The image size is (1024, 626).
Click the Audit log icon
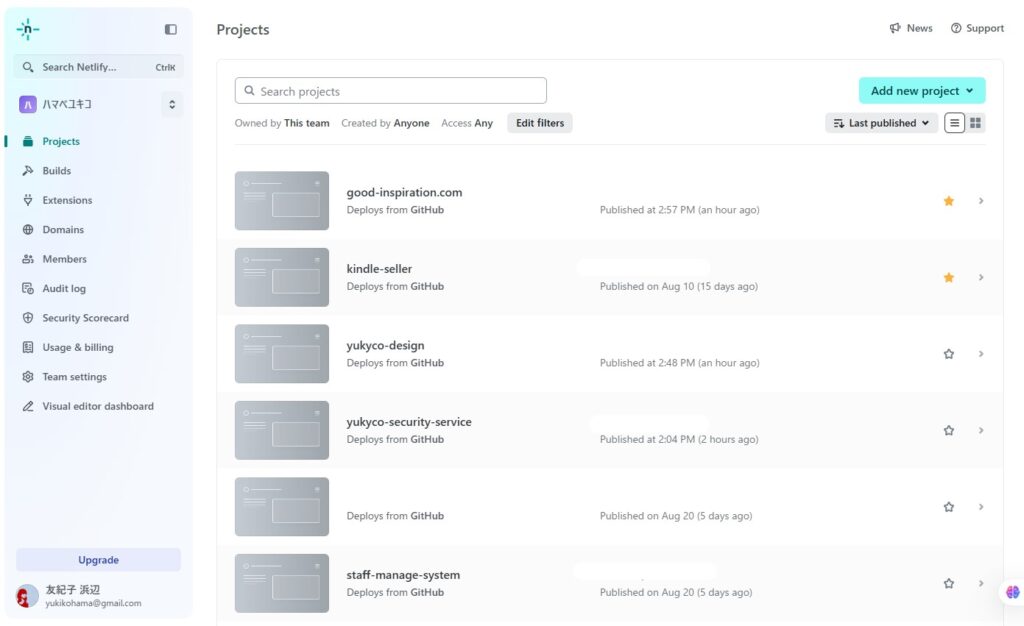[27, 289]
